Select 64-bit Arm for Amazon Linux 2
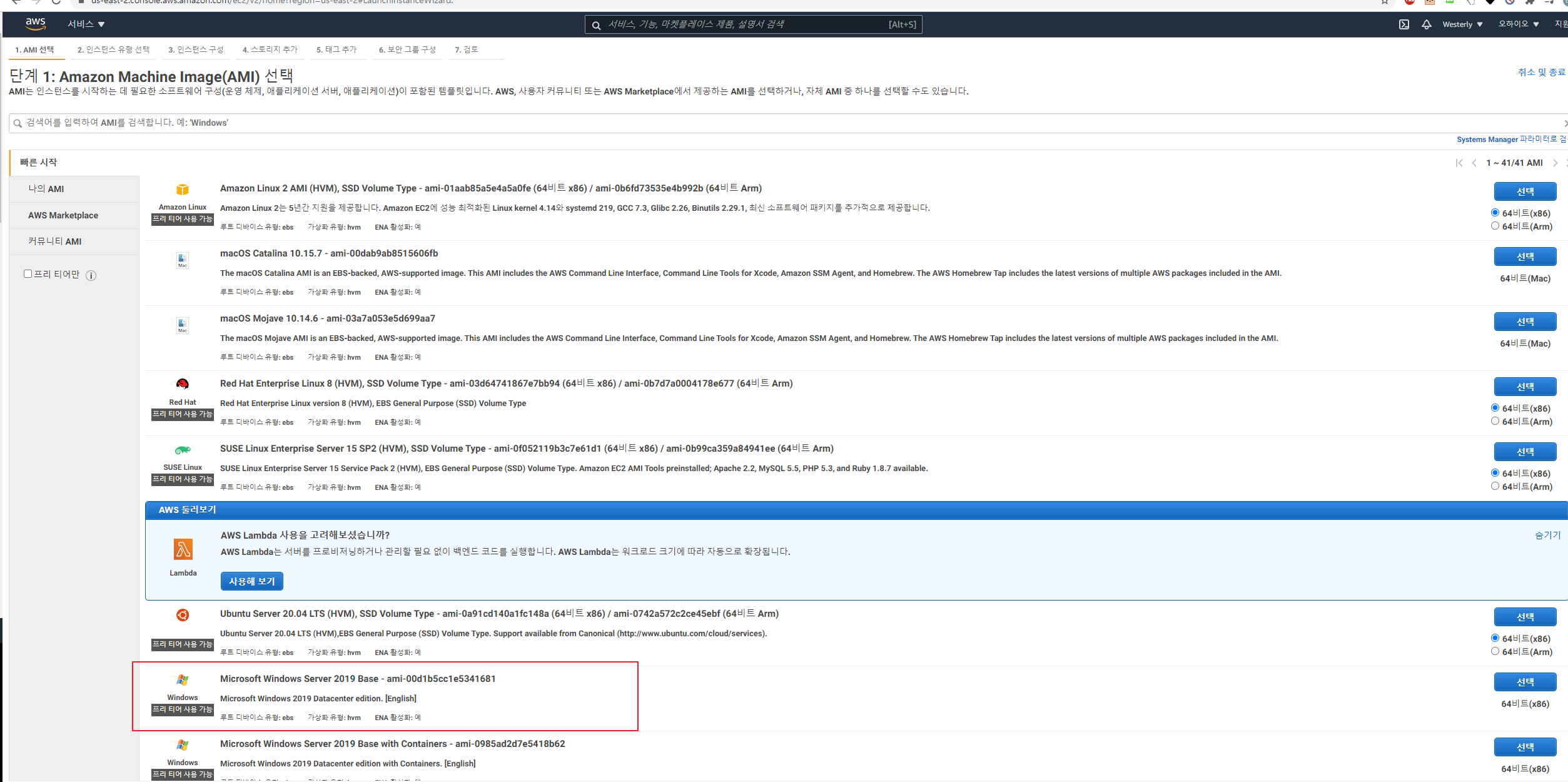The width and height of the screenshot is (1568, 782). tap(1495, 226)
